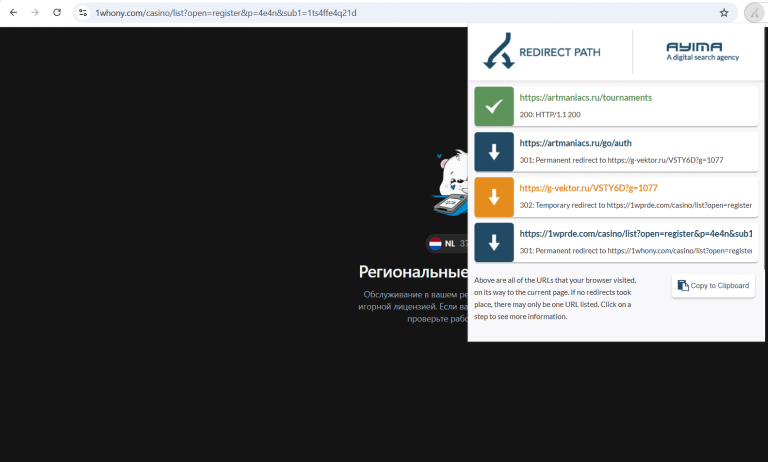This screenshot has height=462, width=768.
Task: Click the '302: Temporary redirect' text
Action: tap(635, 205)
